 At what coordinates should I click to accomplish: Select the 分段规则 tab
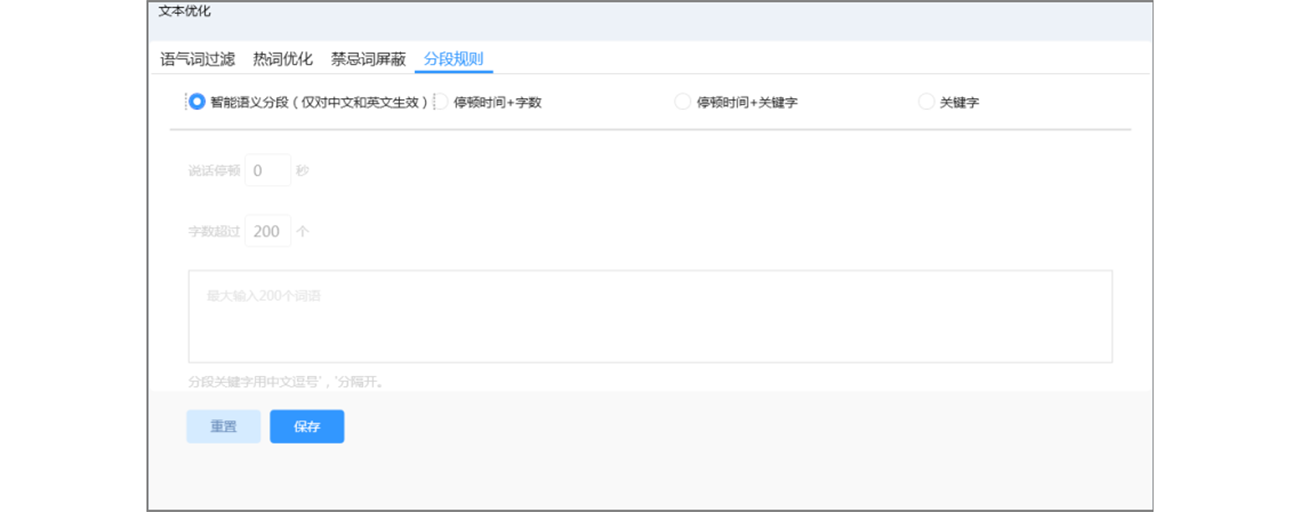pyautogui.click(x=453, y=59)
